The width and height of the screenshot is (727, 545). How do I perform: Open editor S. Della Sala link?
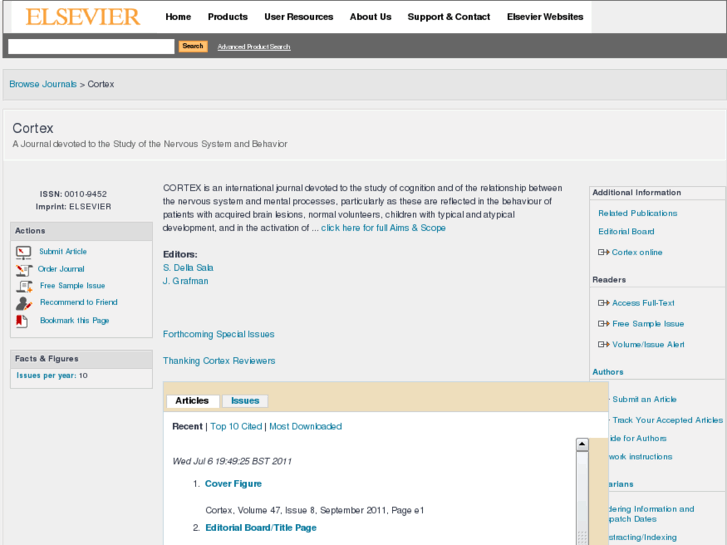(x=188, y=268)
